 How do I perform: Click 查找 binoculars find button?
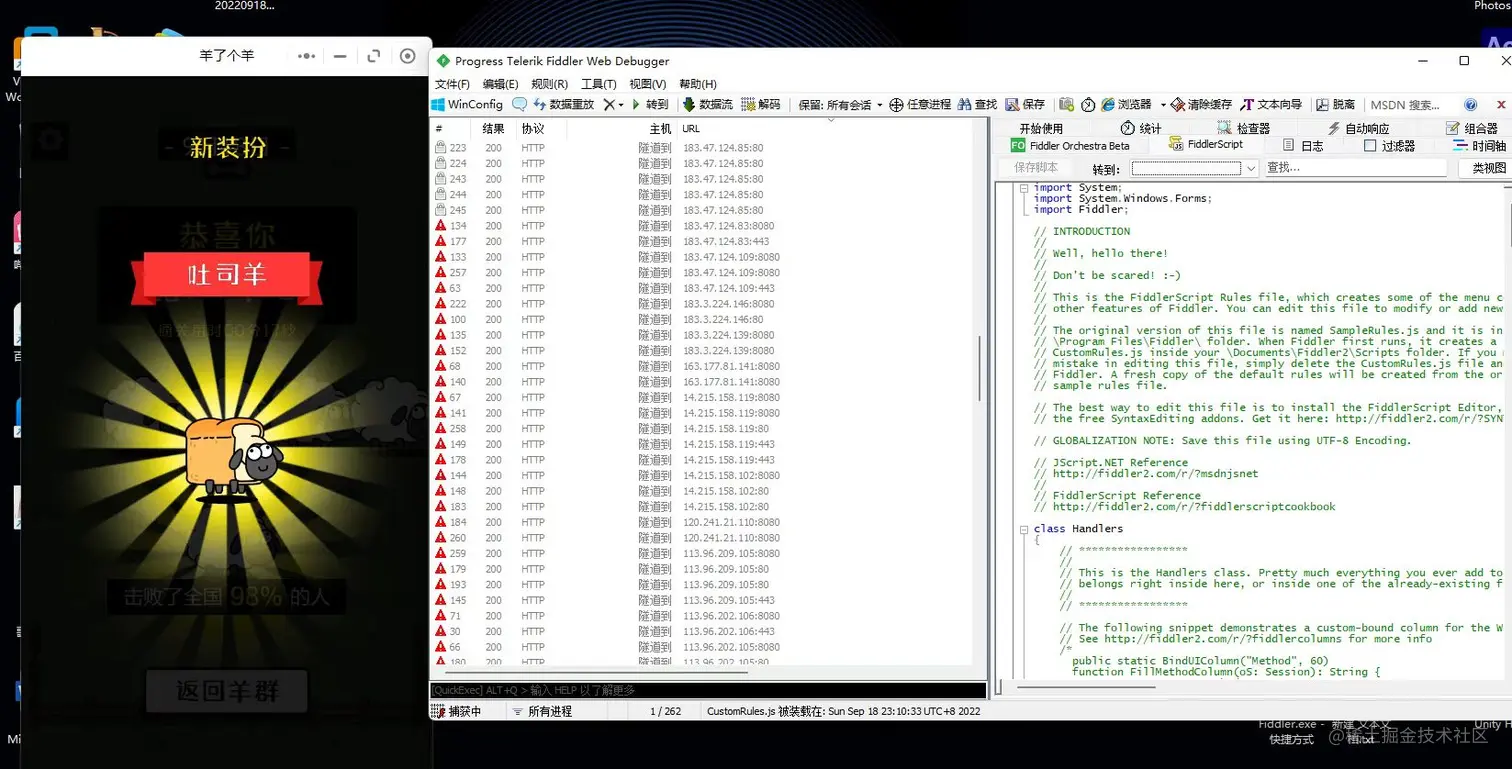pyautogui.click(x=978, y=104)
